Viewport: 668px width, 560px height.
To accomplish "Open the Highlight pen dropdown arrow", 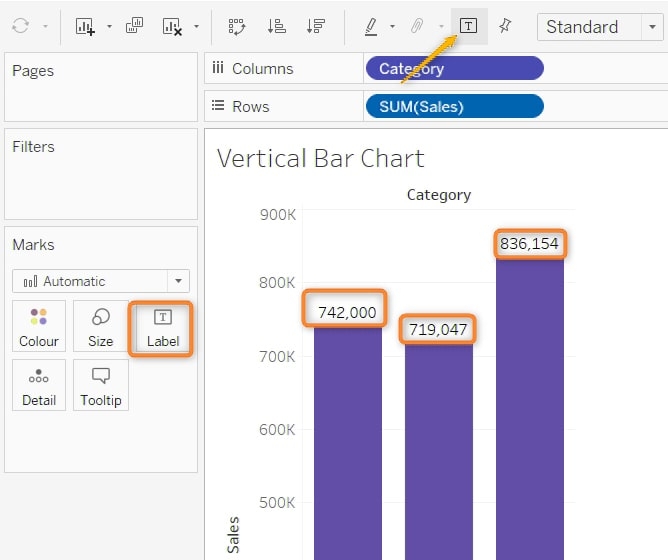I will pos(392,27).
